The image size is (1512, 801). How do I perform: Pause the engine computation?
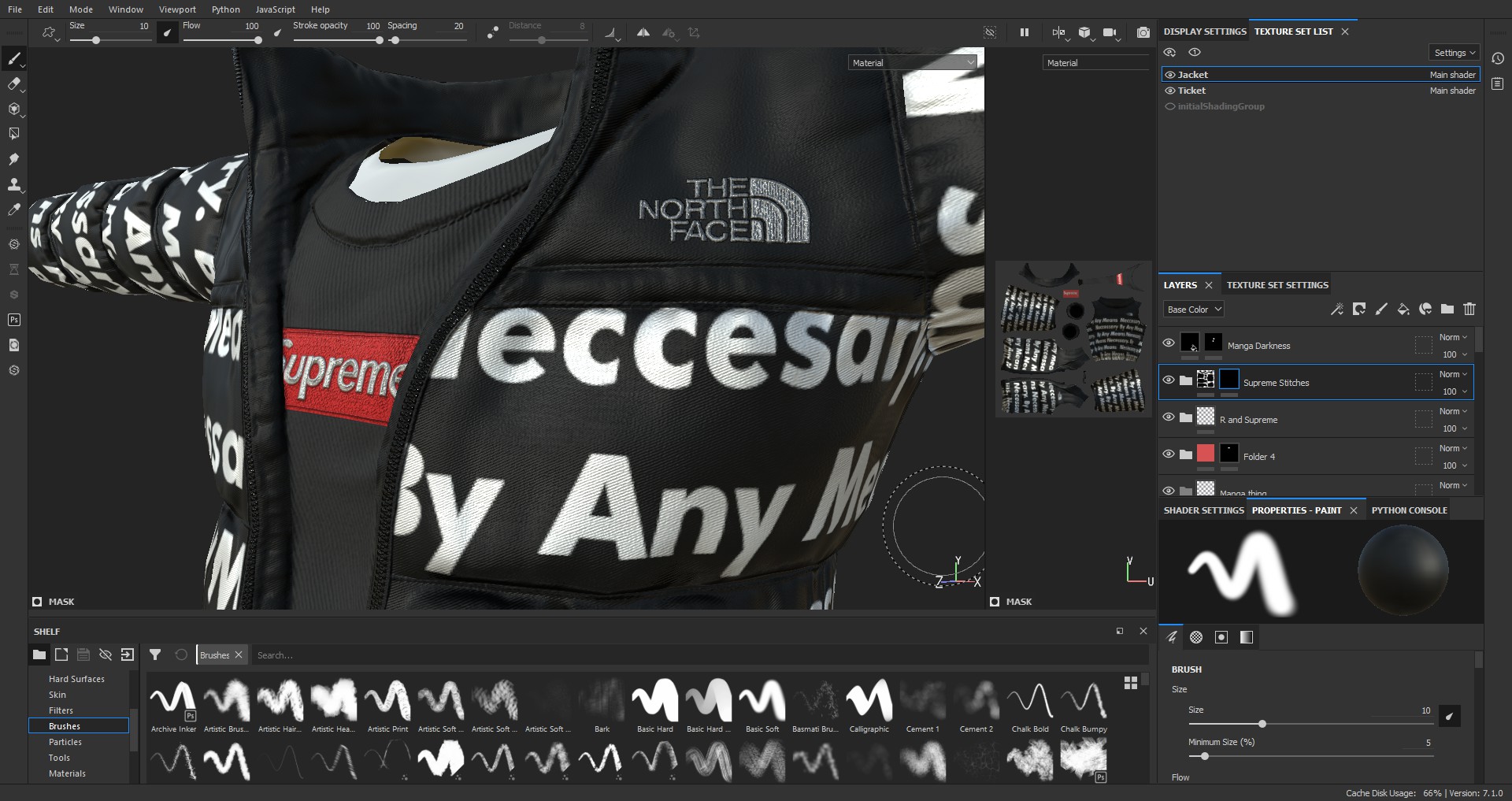coord(1024,32)
